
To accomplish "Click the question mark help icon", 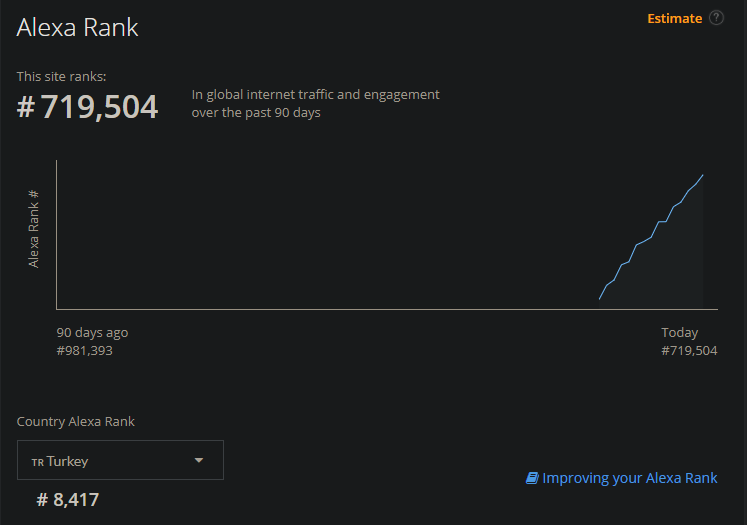I will (x=716, y=18).
